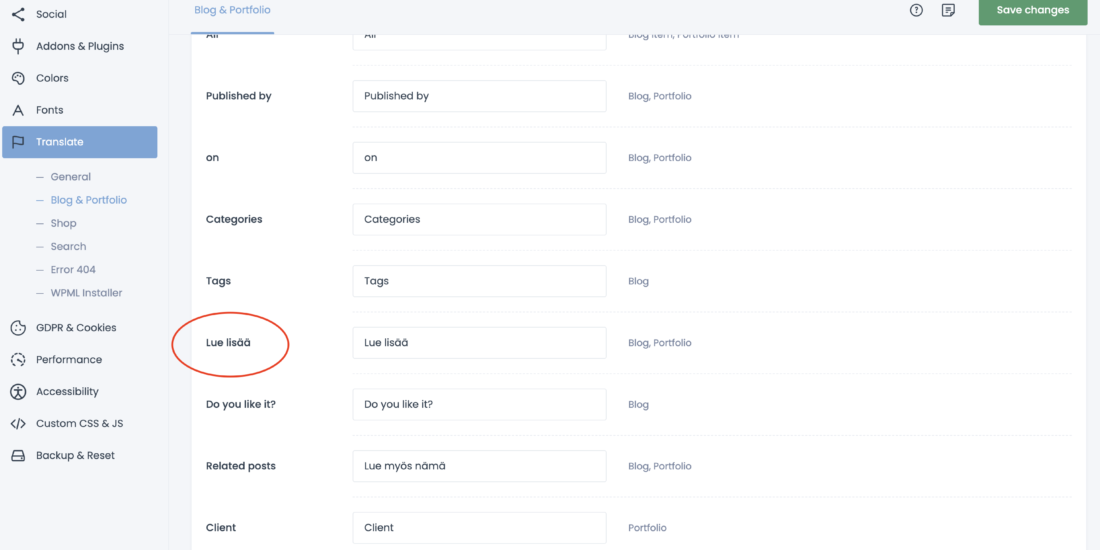The width and height of the screenshot is (1100, 550).
Task: Go to the Shop translate submenu
Action: click(x=63, y=223)
